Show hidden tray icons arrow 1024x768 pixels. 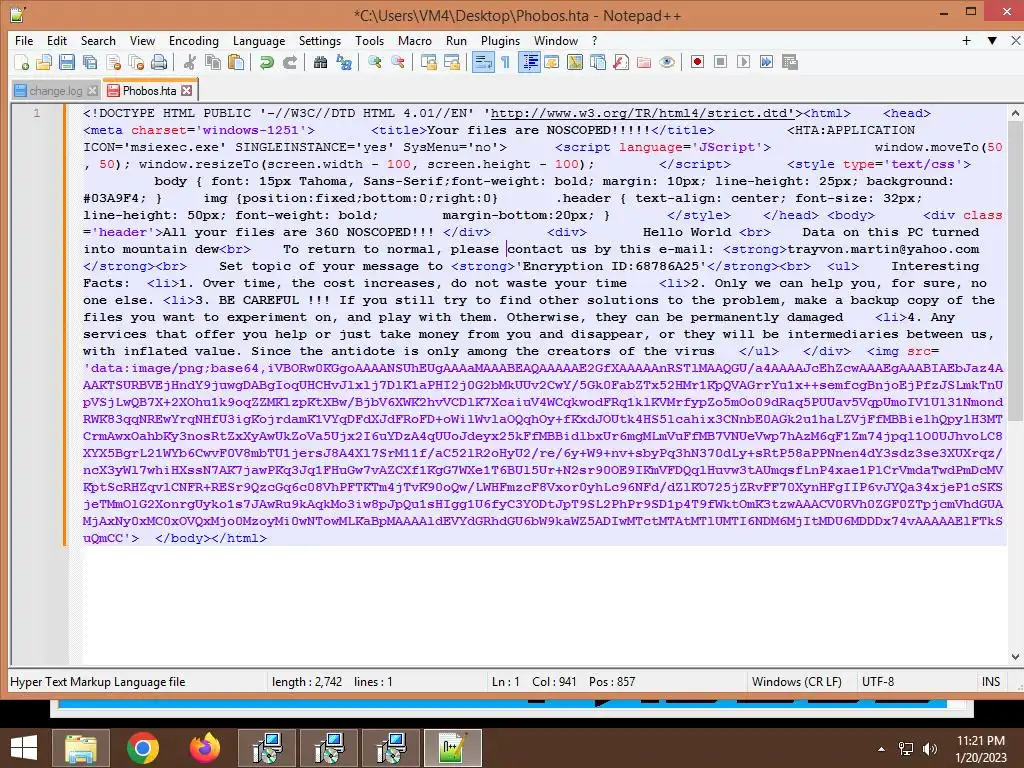882,749
